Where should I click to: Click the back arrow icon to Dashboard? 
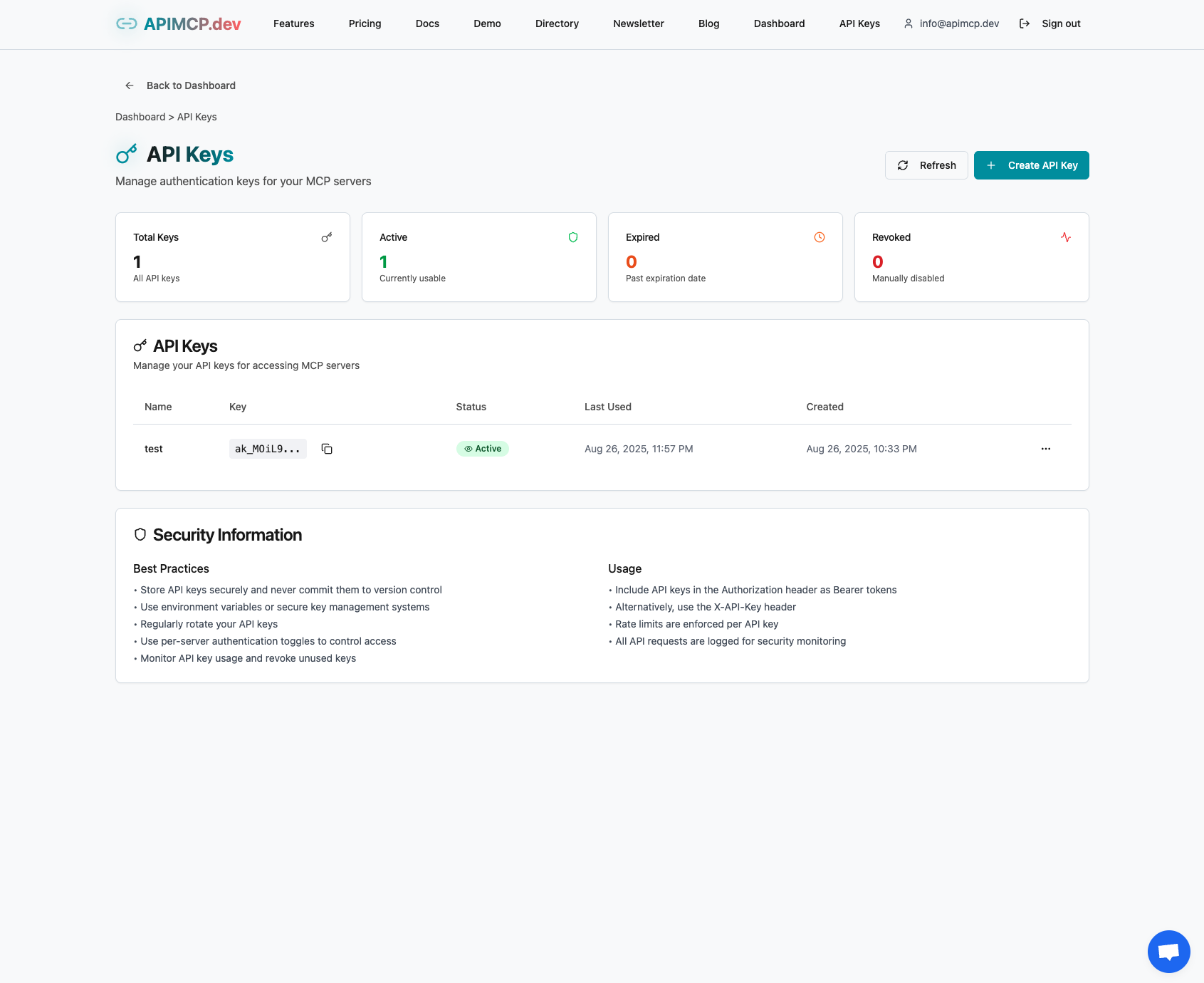pos(130,85)
